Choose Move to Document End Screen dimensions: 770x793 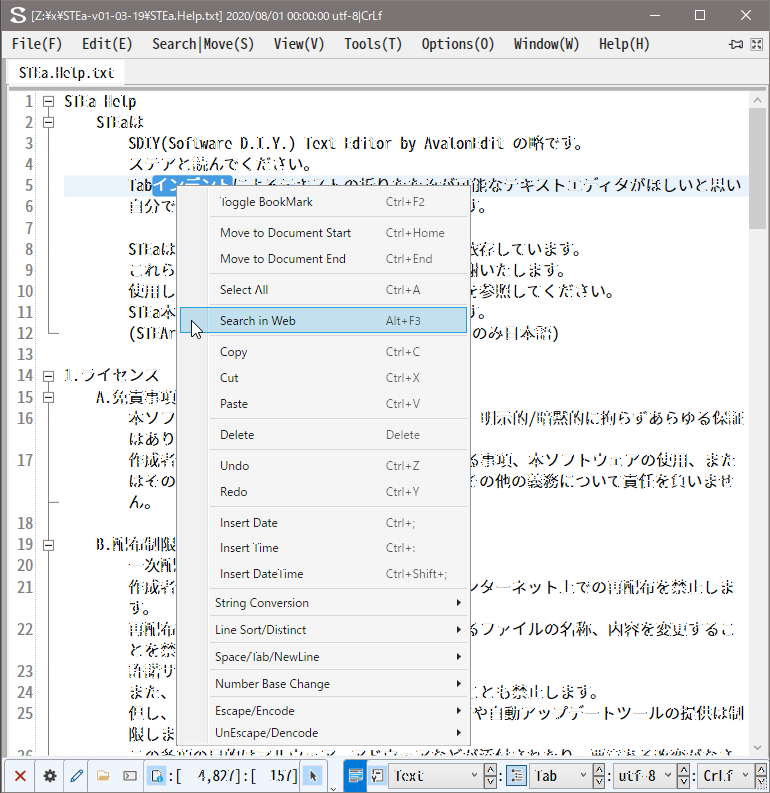(324, 259)
